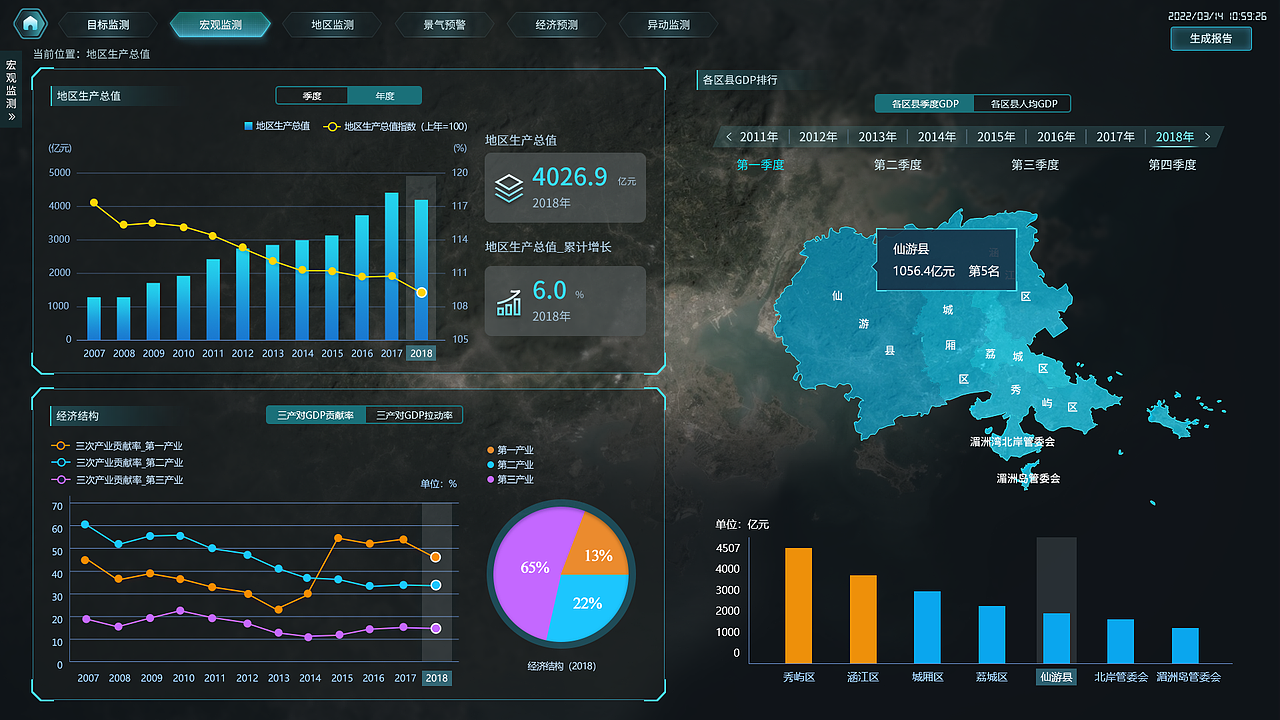Viewport: 1280px width, 720px height.
Task: Select 2018 on economic structure axis
Action: [436, 678]
